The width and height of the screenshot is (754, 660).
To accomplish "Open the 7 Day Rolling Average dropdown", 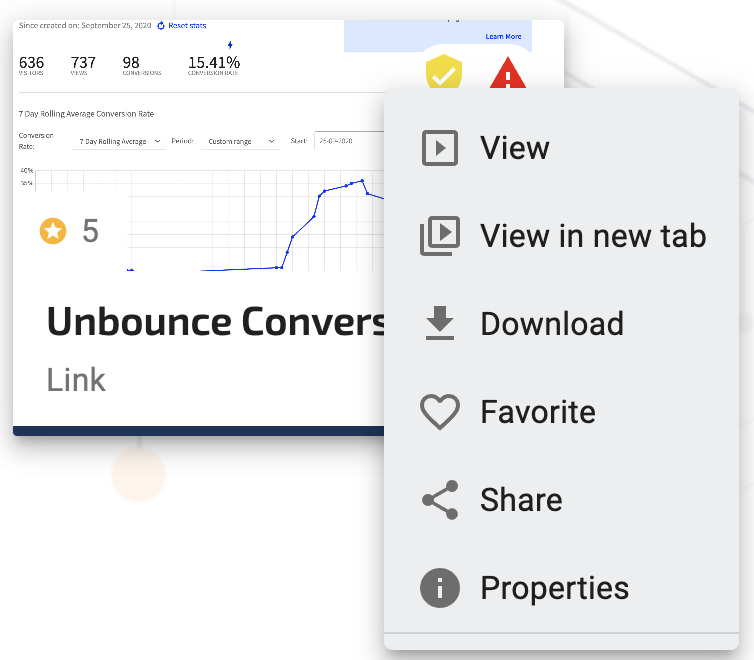I will (x=119, y=141).
